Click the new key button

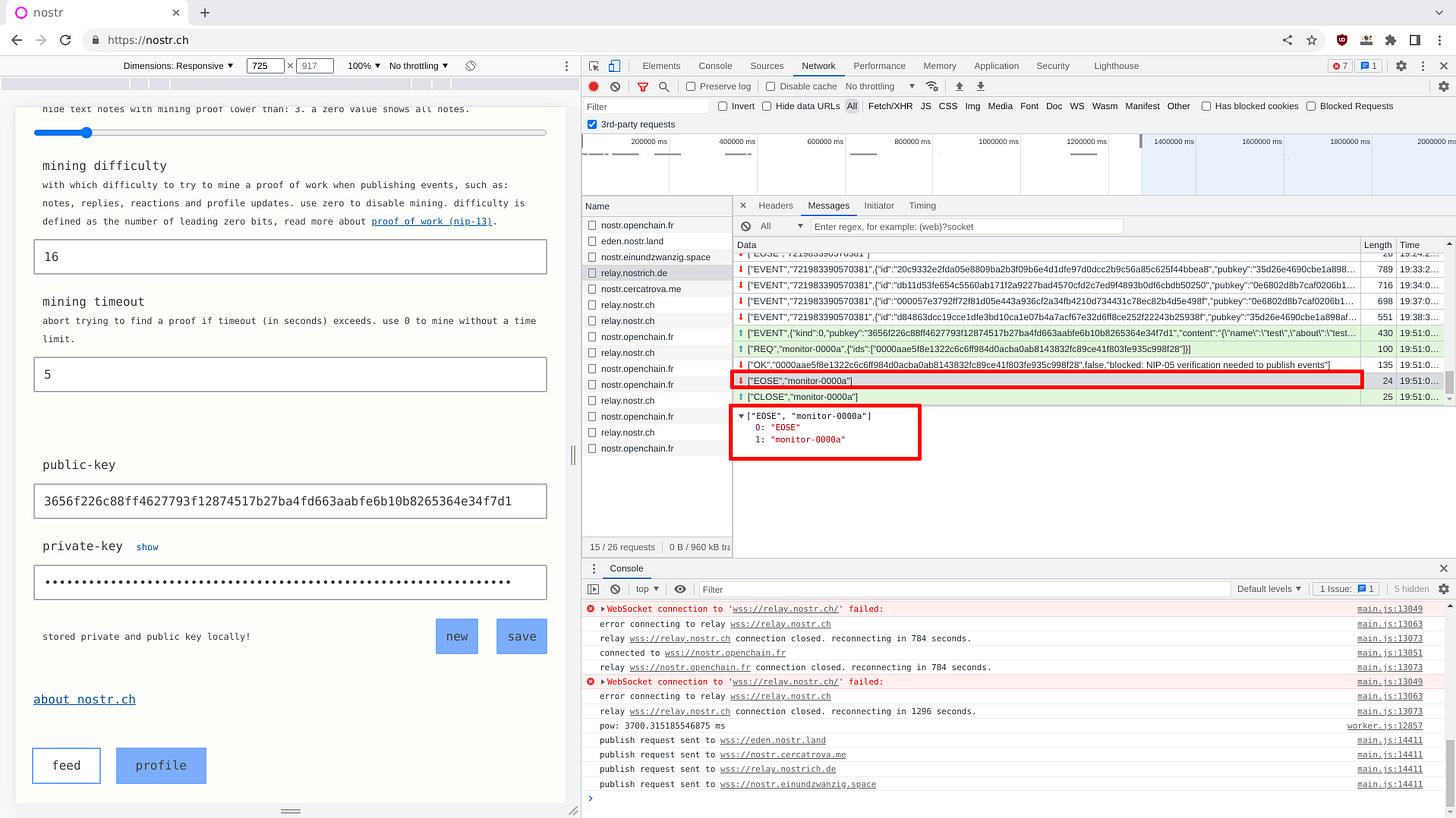point(457,636)
